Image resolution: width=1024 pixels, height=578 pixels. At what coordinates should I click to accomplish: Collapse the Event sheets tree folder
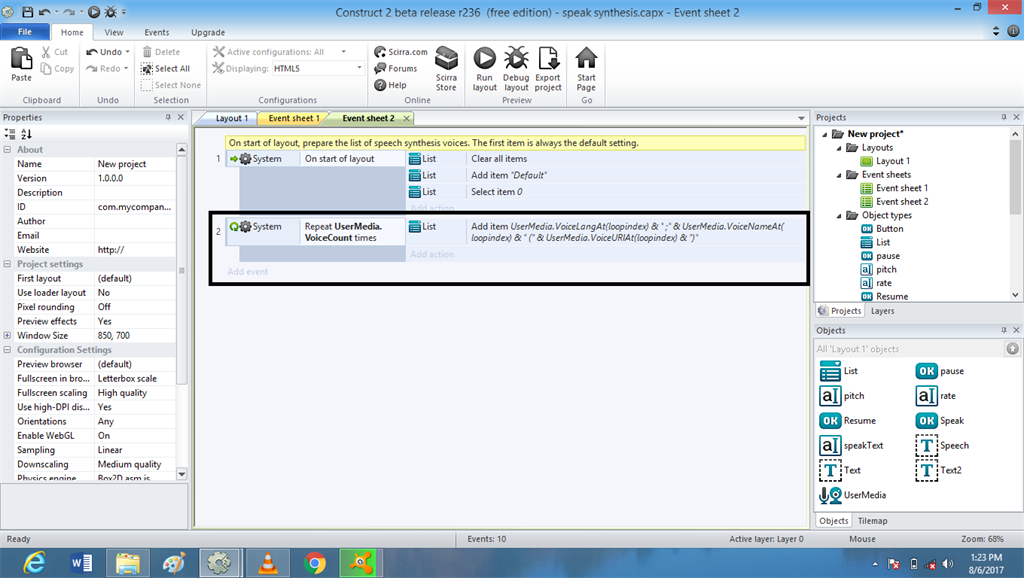[x=839, y=175]
